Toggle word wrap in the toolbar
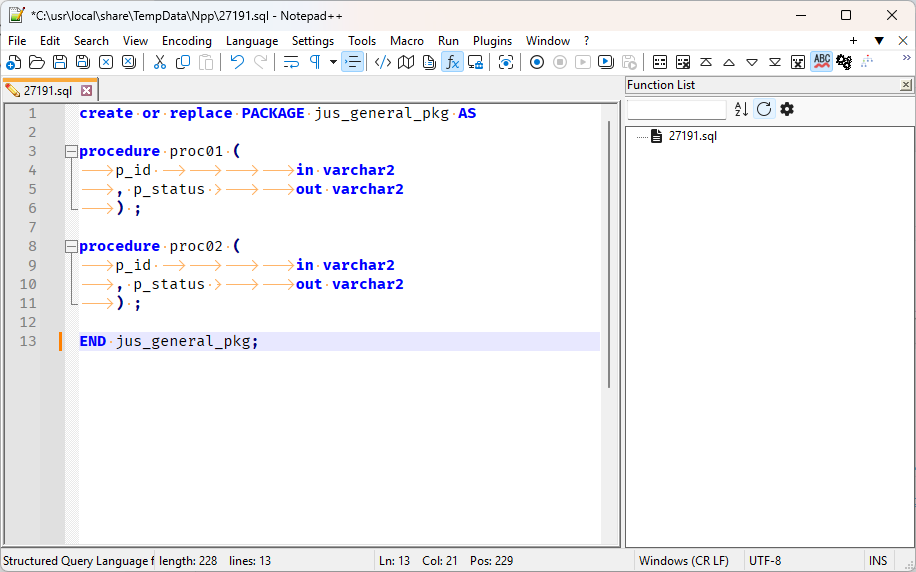The image size is (916, 572). [291, 62]
